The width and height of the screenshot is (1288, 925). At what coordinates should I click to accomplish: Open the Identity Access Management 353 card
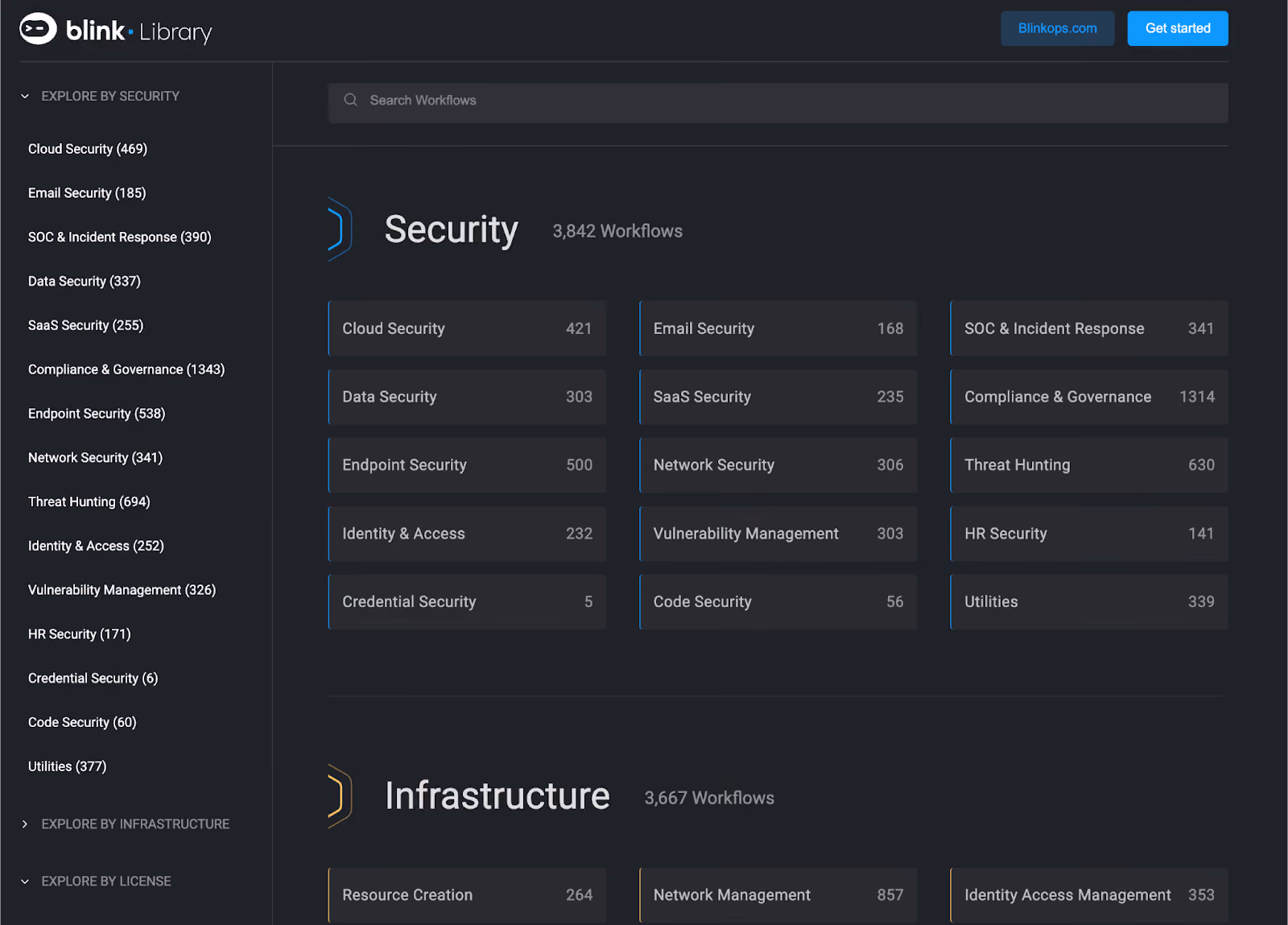pyautogui.click(x=1089, y=895)
